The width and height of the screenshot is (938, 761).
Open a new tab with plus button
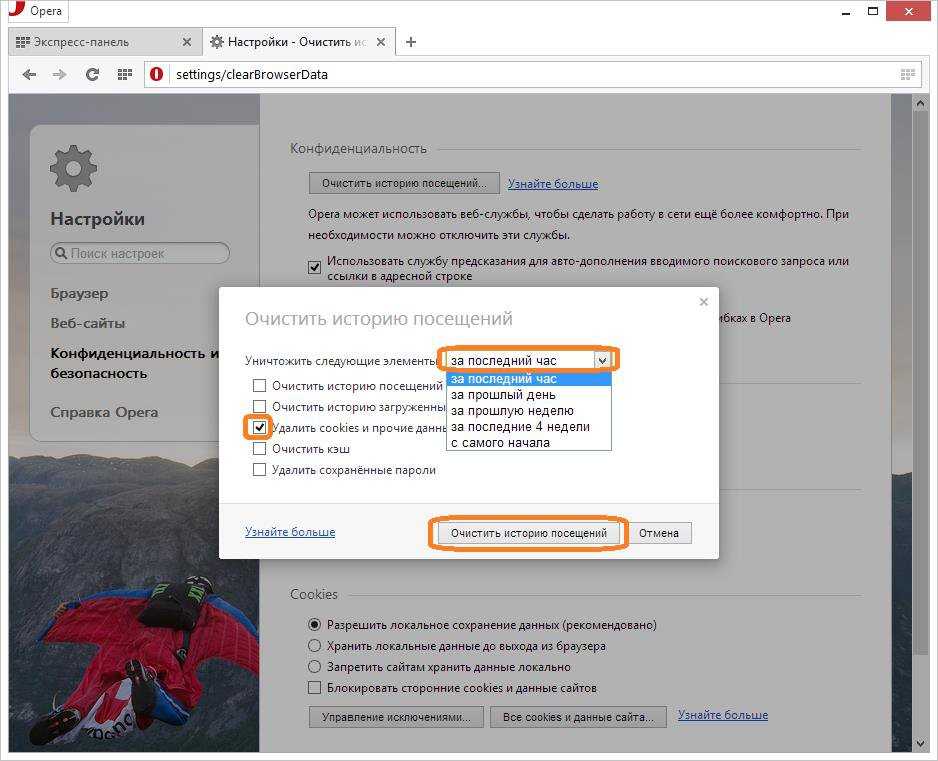[411, 42]
